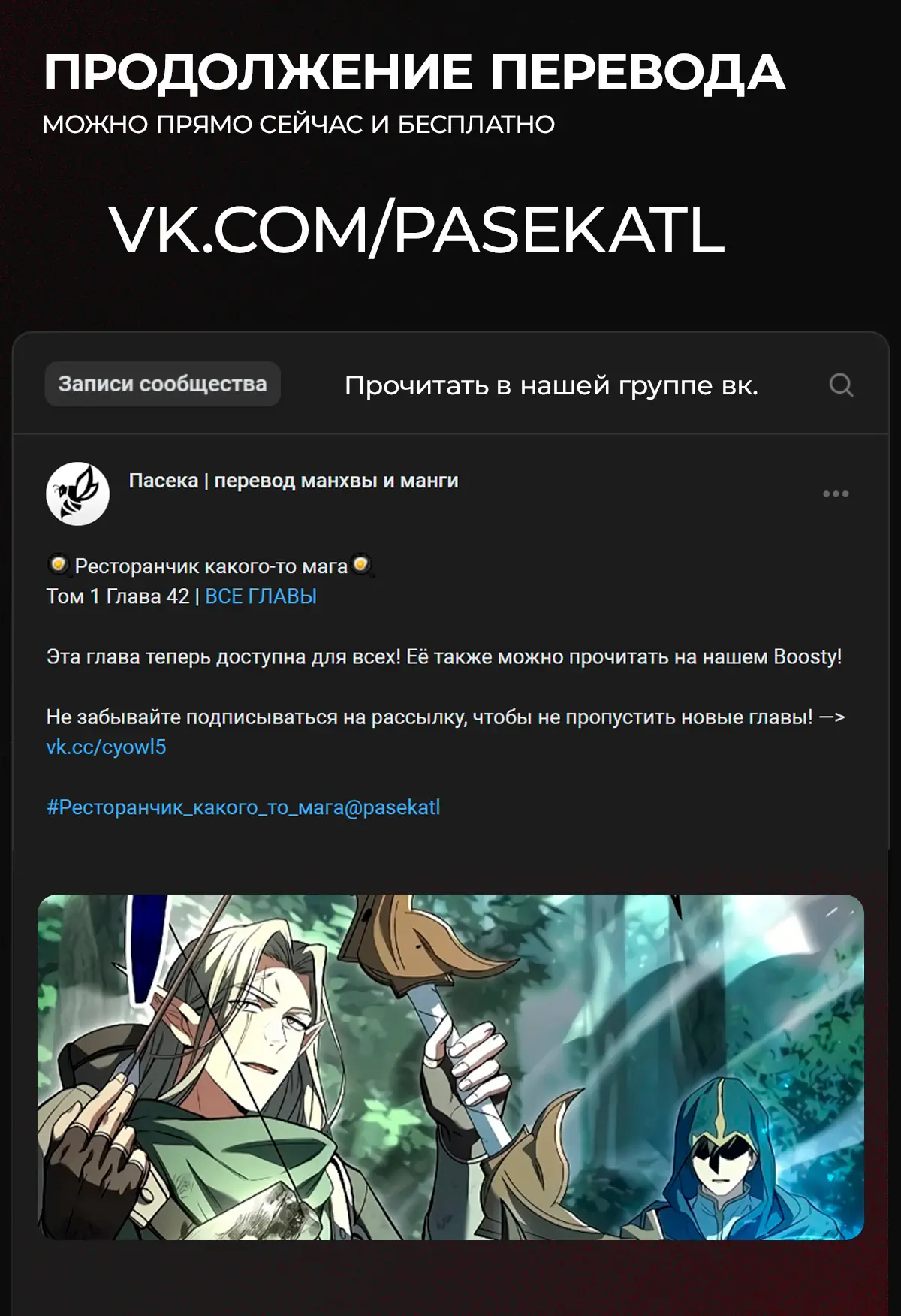This screenshot has height=1316, width=901.
Task: Click the fried egg emoji after title
Action: (362, 564)
